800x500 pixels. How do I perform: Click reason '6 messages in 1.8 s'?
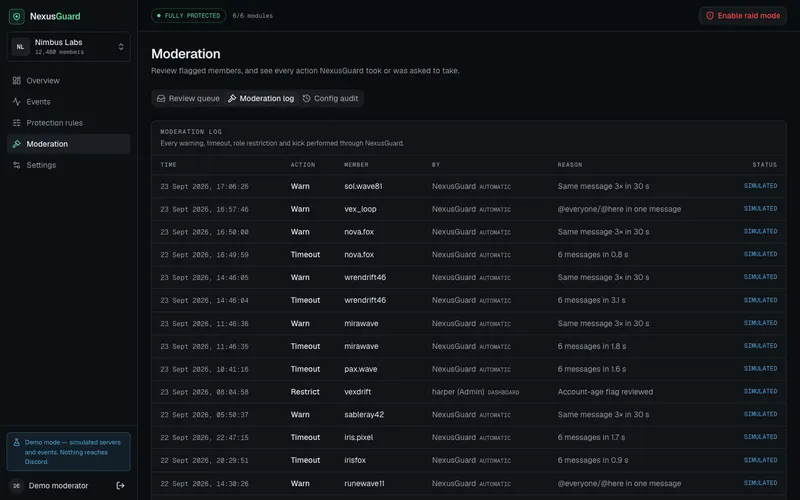click(x=591, y=346)
